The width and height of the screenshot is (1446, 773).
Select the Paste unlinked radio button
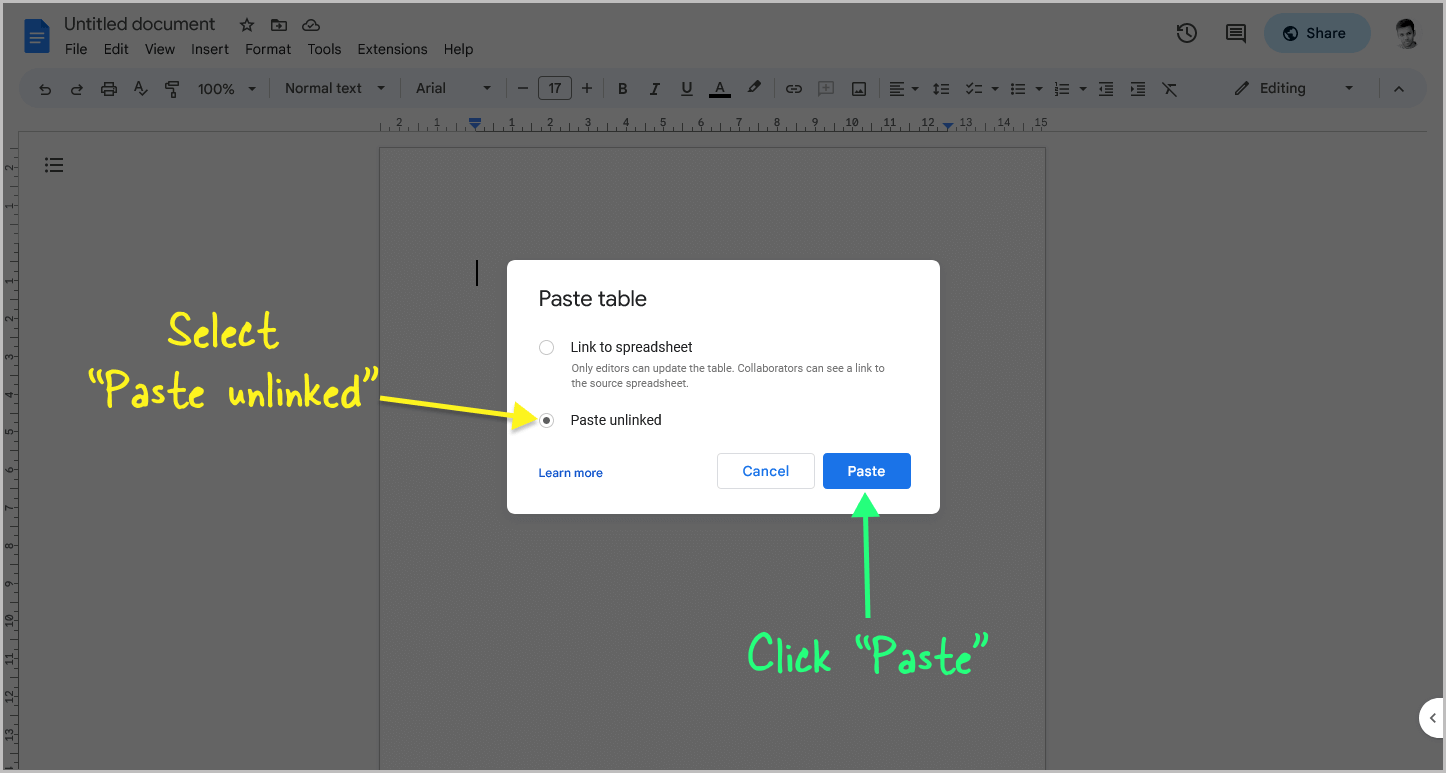tap(546, 420)
